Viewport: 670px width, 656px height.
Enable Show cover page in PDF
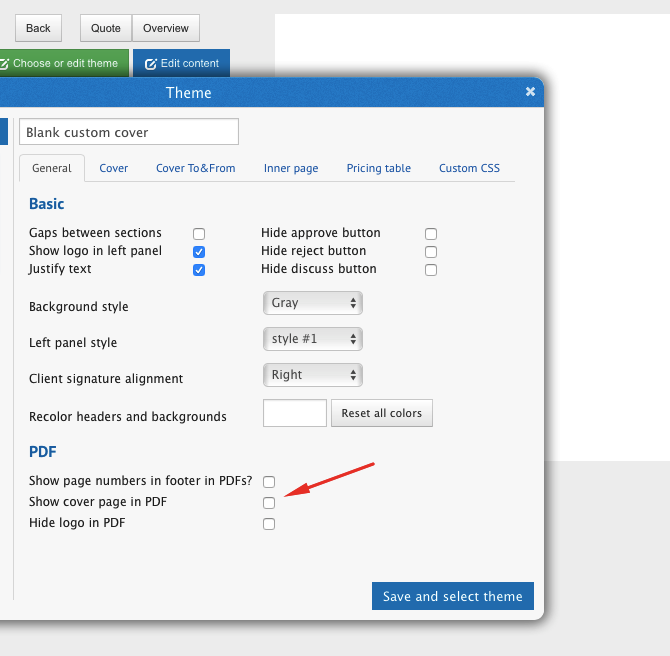(x=269, y=503)
